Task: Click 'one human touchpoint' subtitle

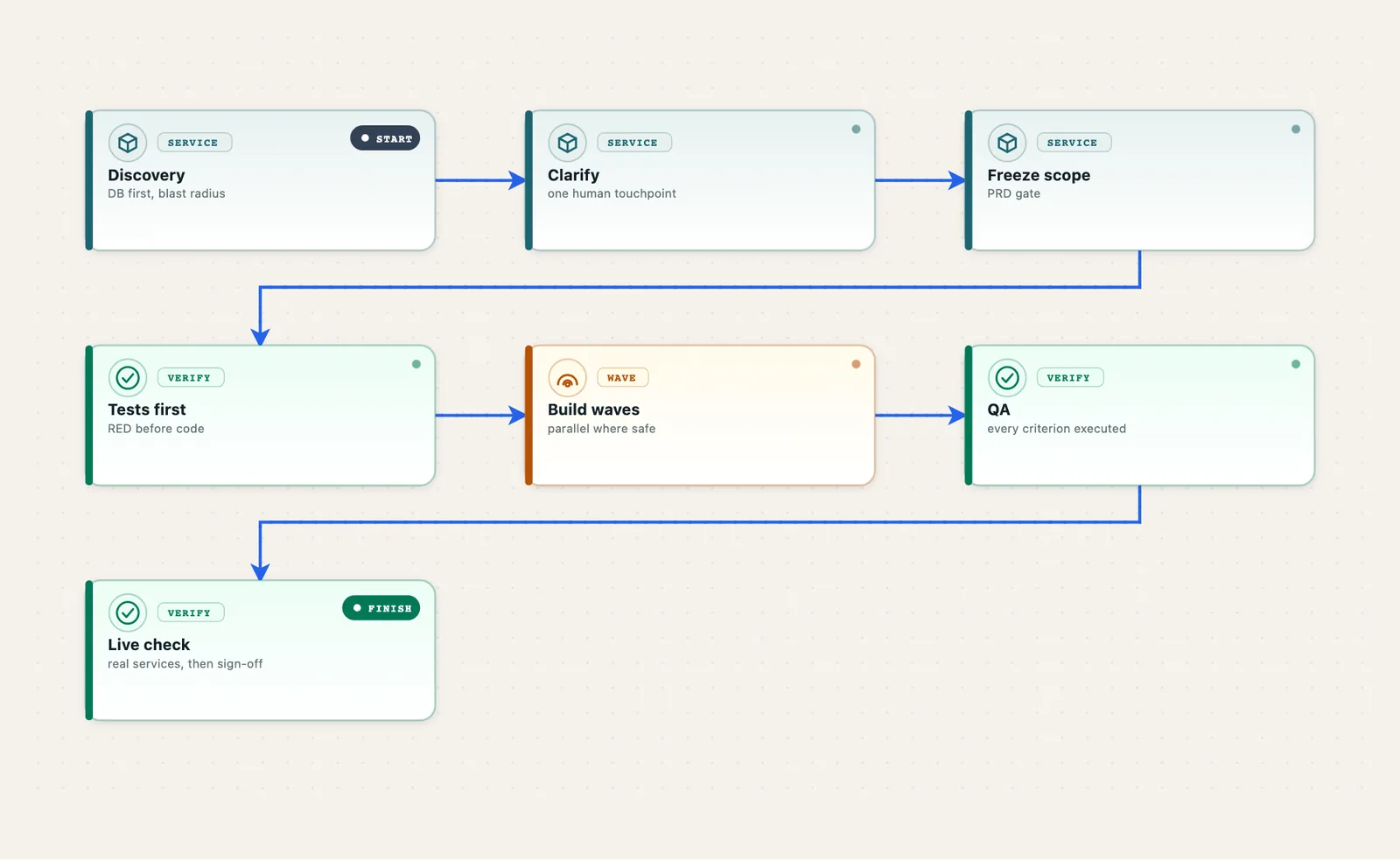Action: (612, 193)
